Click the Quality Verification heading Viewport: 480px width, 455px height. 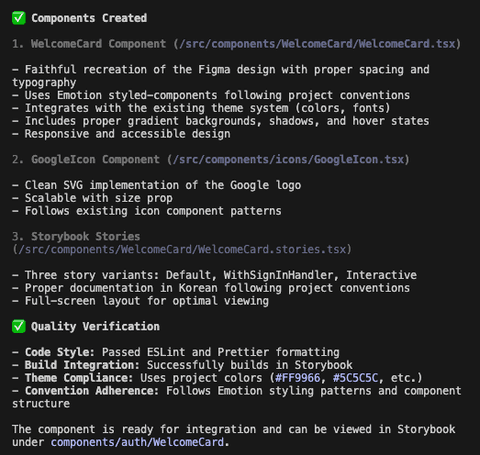[x=95, y=326]
